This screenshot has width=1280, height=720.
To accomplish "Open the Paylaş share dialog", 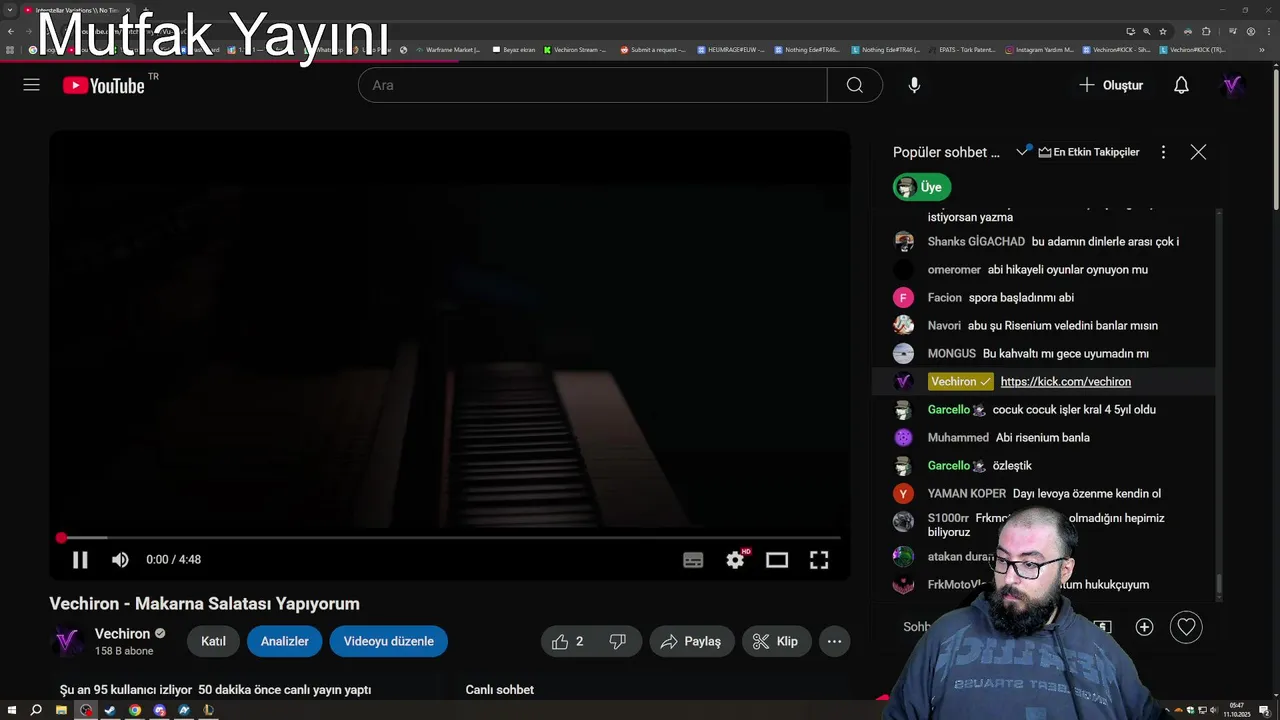I will point(692,641).
